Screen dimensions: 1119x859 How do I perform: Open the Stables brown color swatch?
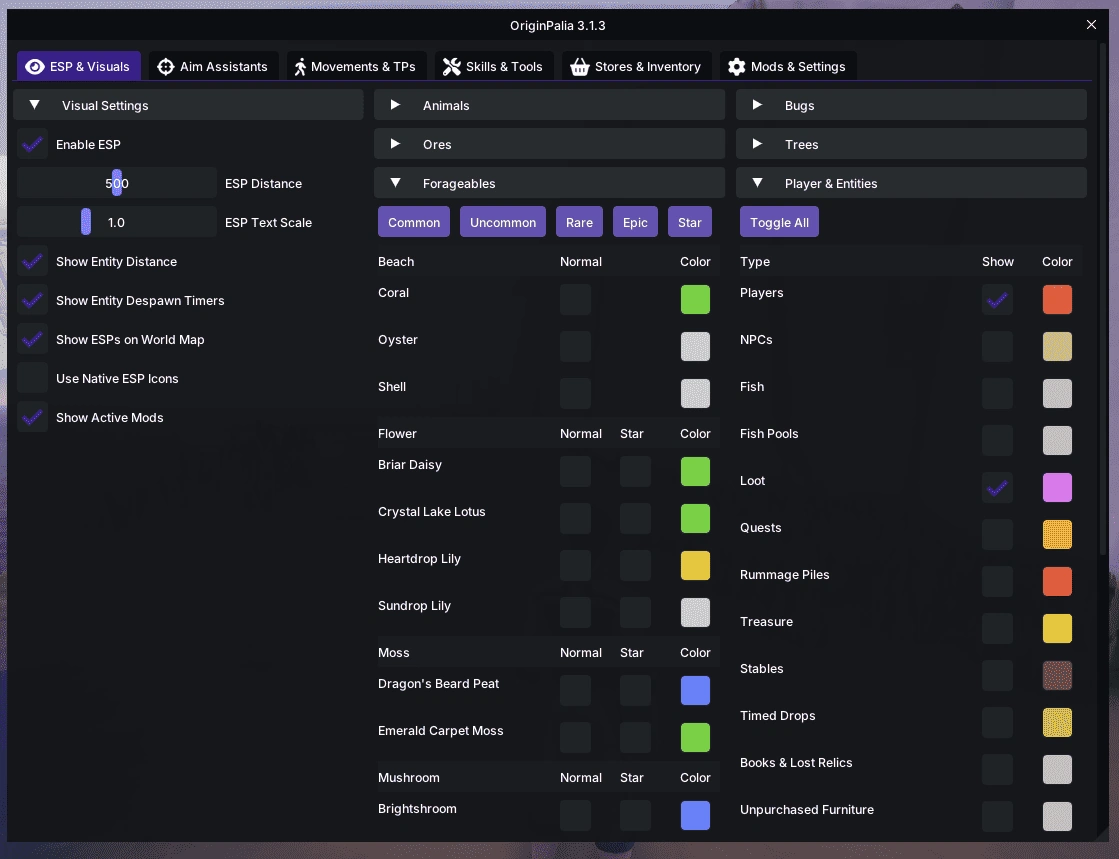[x=1057, y=676]
